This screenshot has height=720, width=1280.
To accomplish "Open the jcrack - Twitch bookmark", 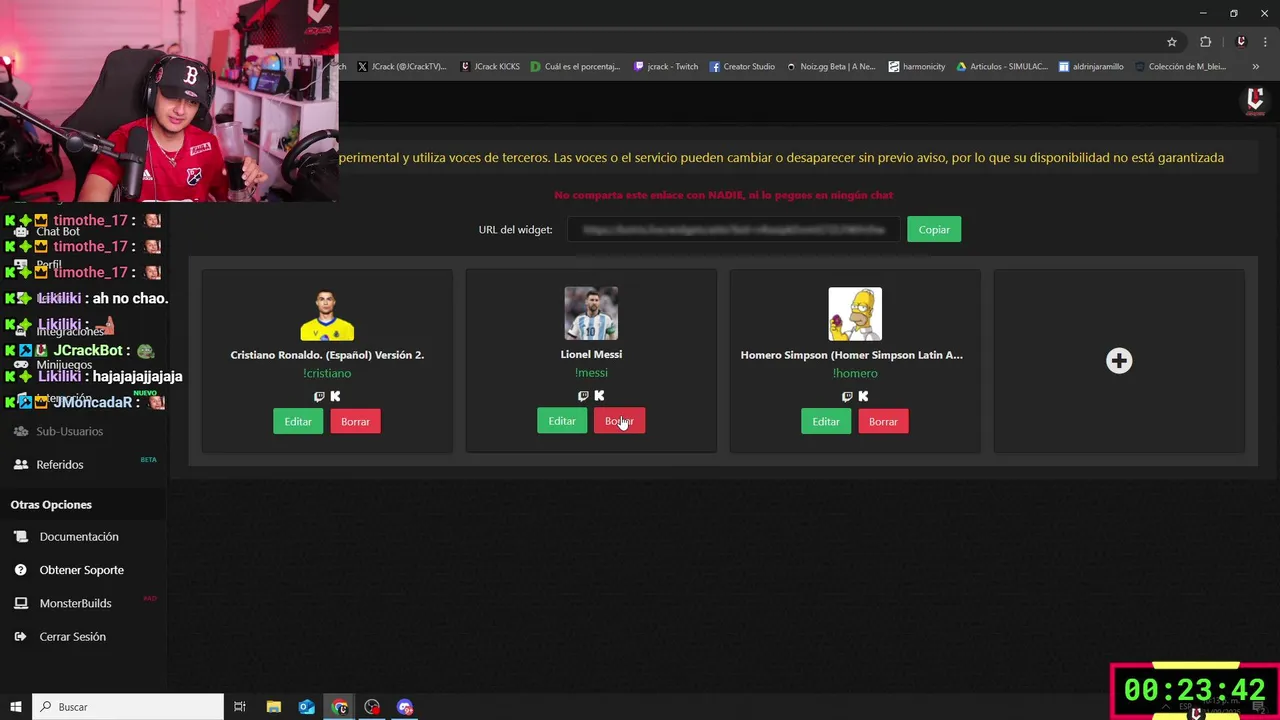I will (666, 67).
